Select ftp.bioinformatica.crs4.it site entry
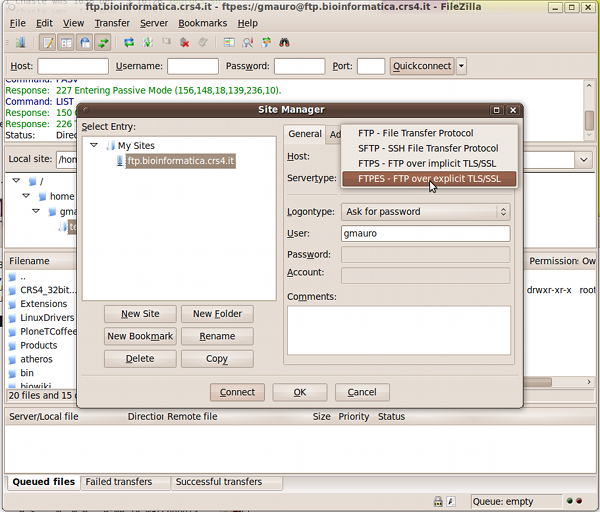Image resolution: width=600 pixels, height=512 pixels. click(180, 161)
